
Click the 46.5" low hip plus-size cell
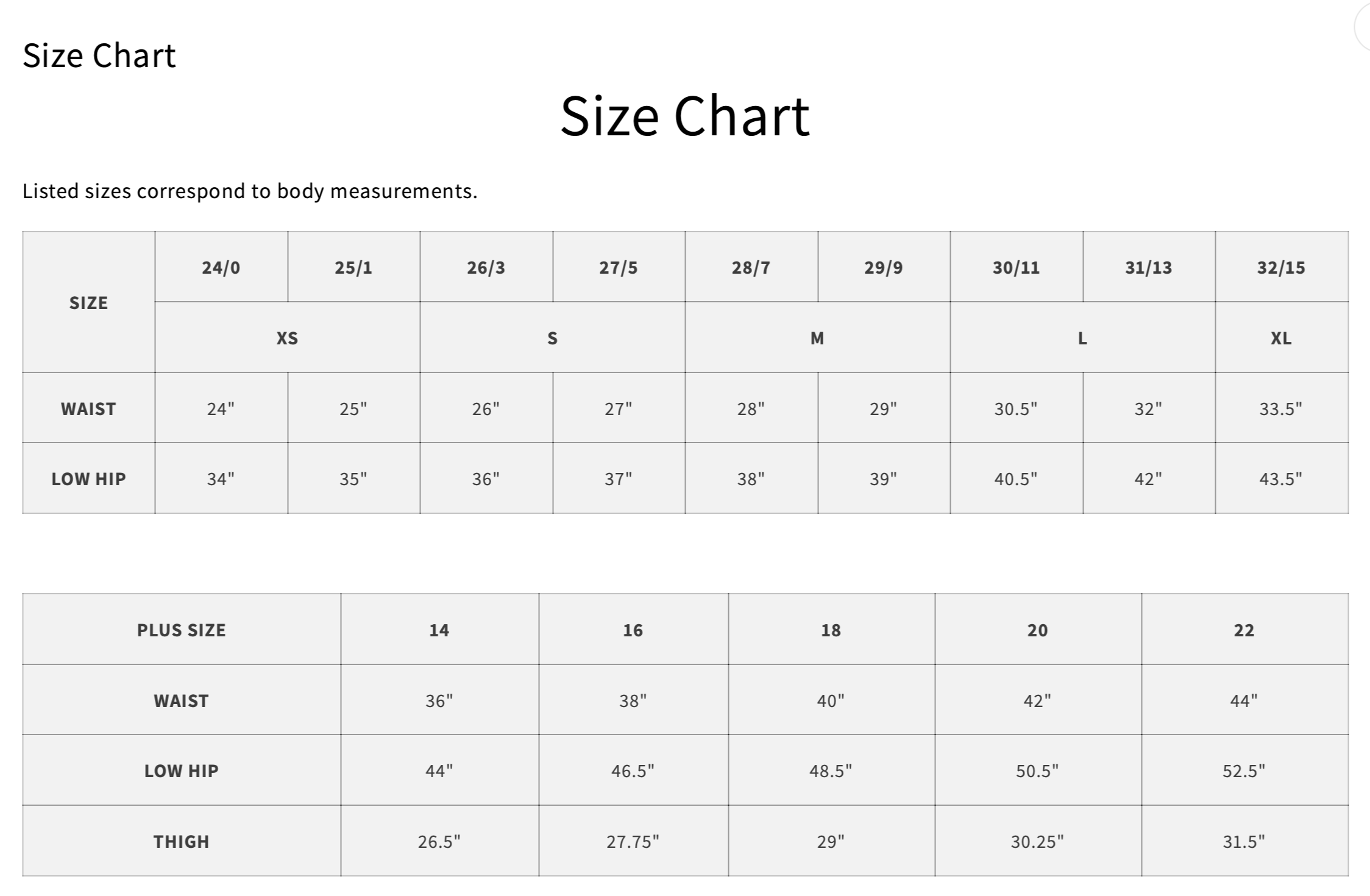pos(633,770)
